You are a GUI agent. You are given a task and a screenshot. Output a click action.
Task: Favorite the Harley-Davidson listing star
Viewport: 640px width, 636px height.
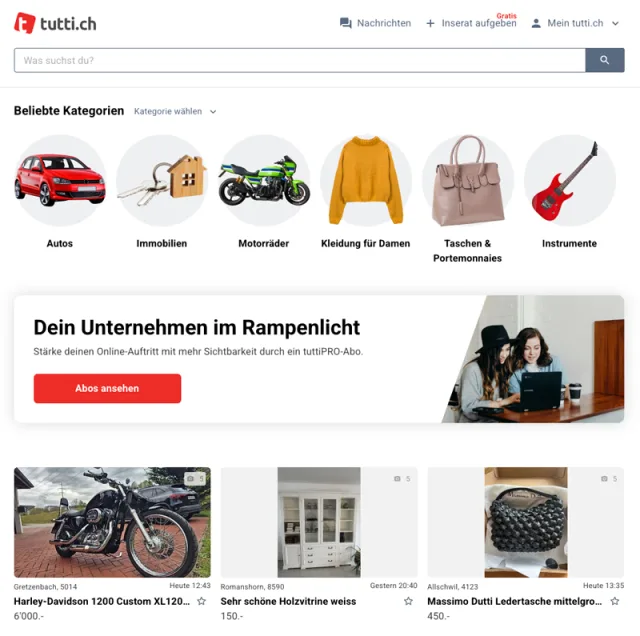(202, 601)
